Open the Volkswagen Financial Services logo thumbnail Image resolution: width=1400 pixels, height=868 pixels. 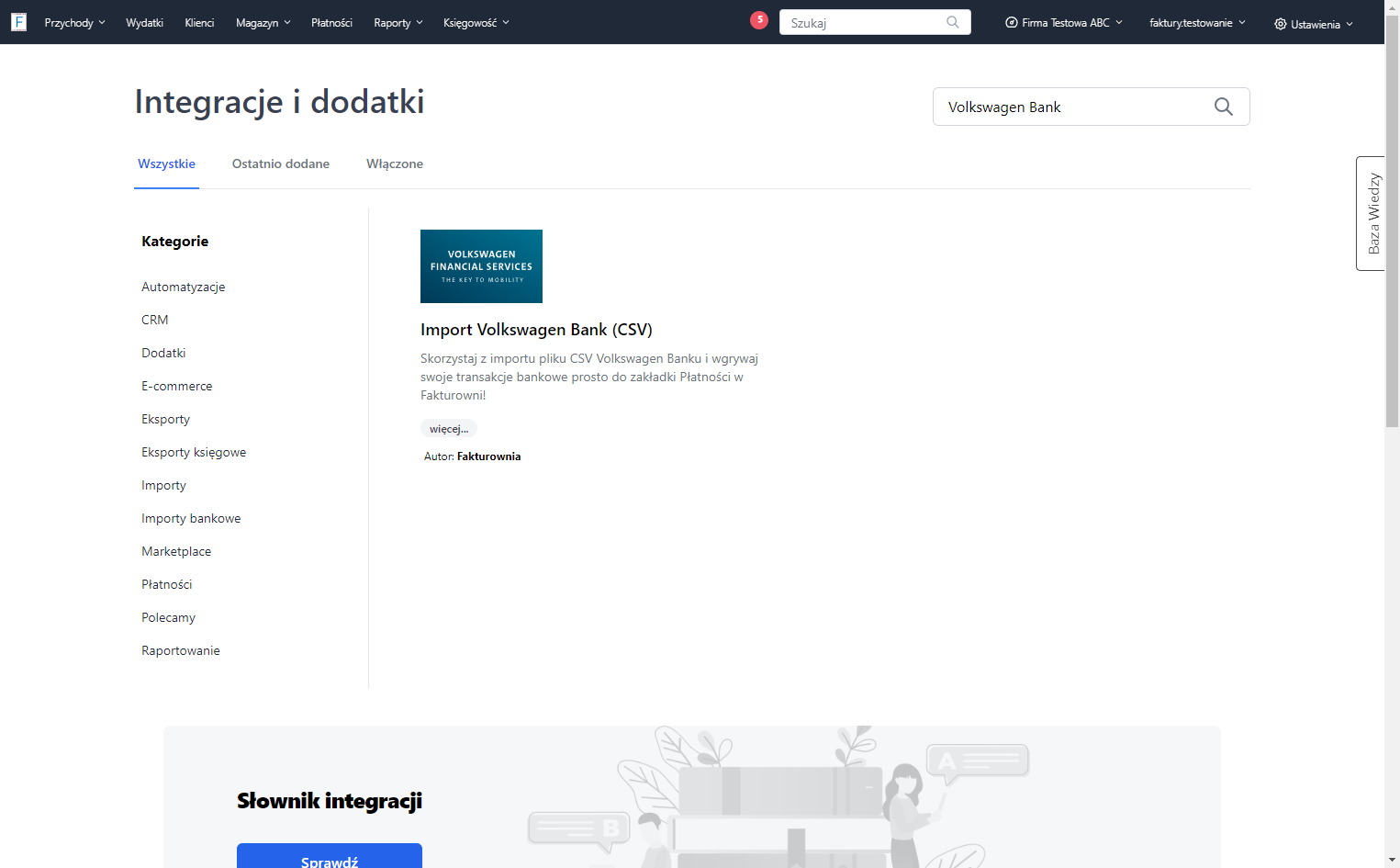pyautogui.click(x=481, y=266)
